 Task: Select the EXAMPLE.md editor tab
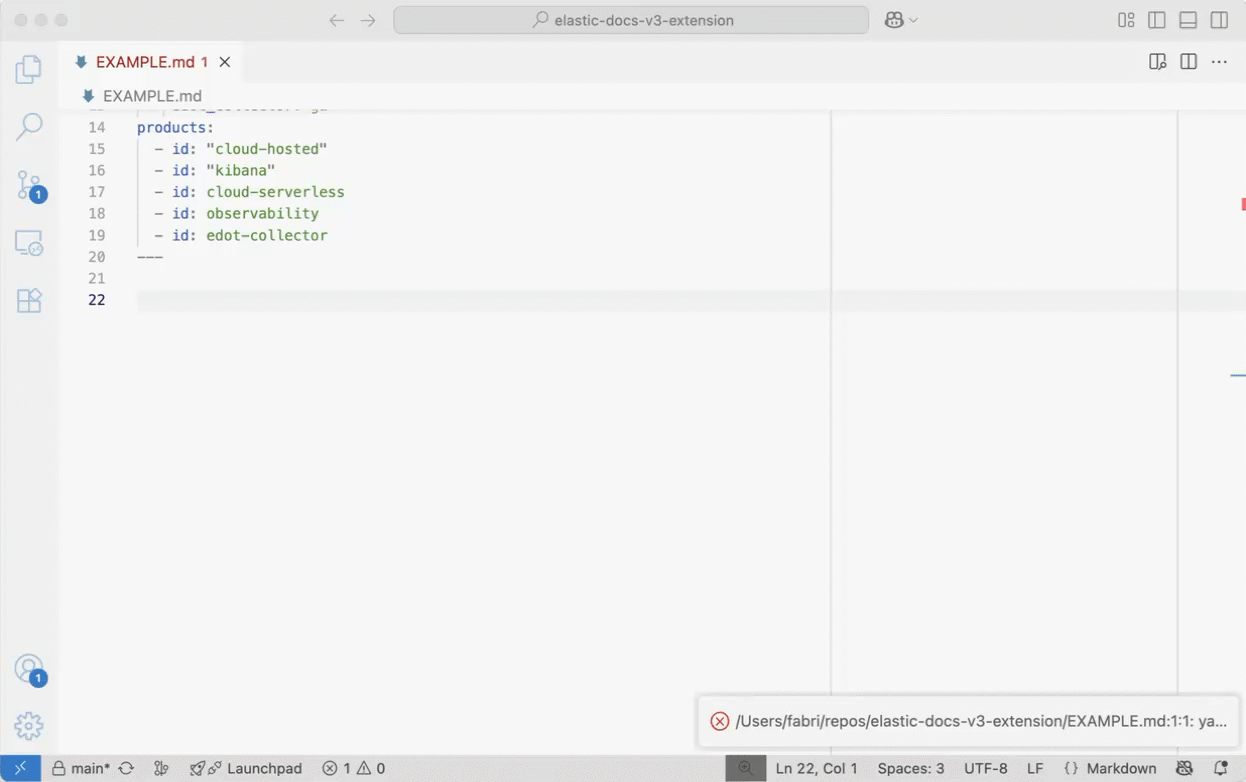tap(144, 61)
